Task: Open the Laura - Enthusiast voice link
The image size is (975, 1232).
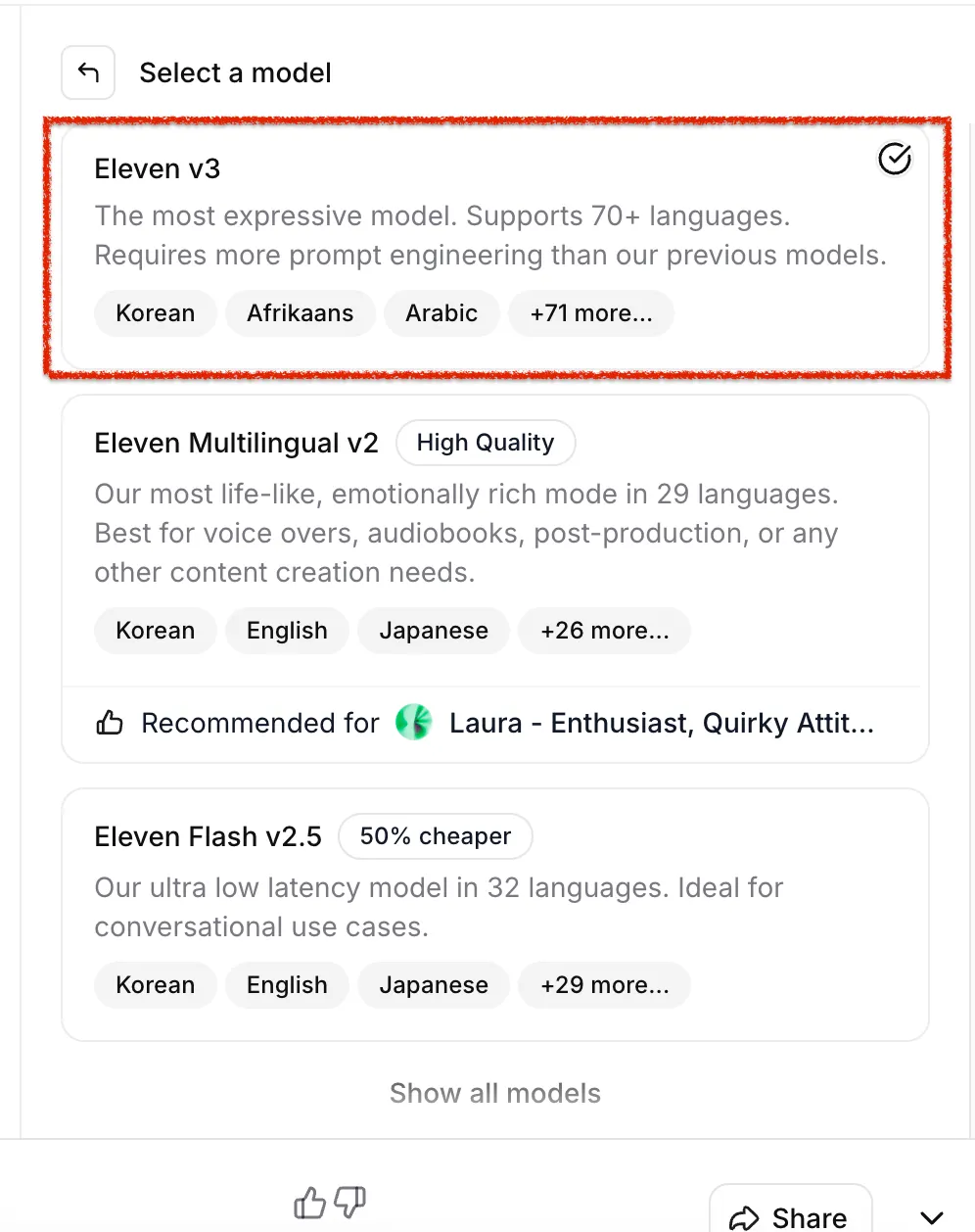Action: click(x=661, y=723)
